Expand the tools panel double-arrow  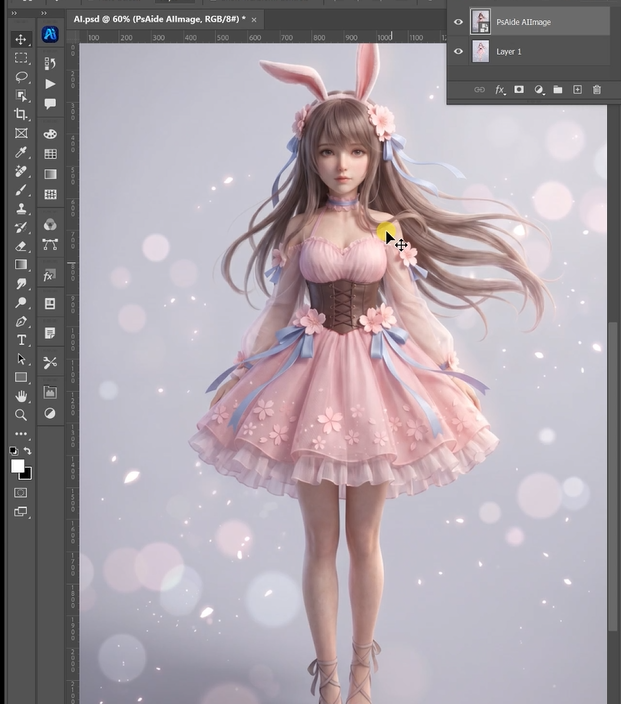point(14,13)
